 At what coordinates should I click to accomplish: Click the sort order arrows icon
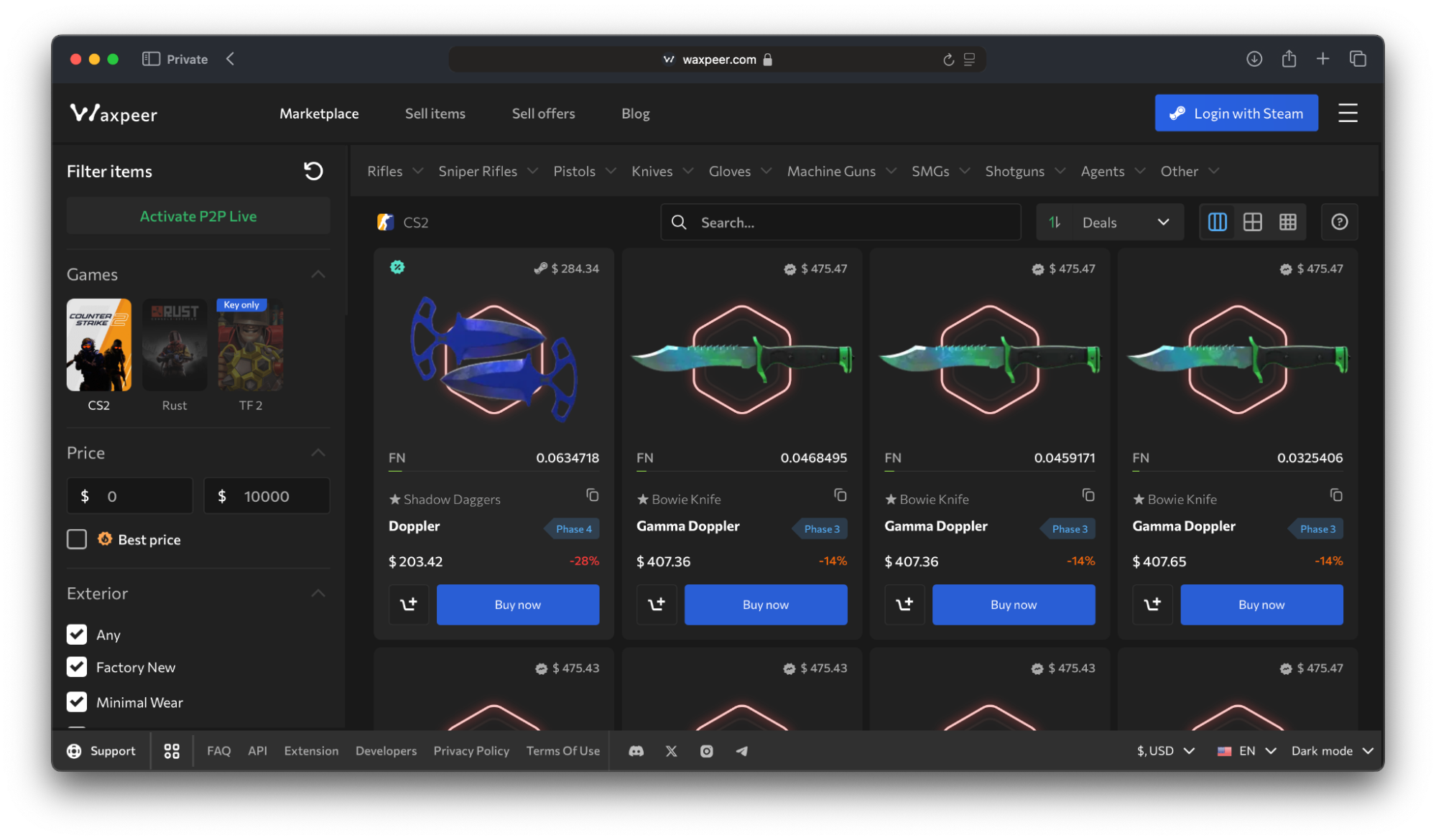[1055, 222]
